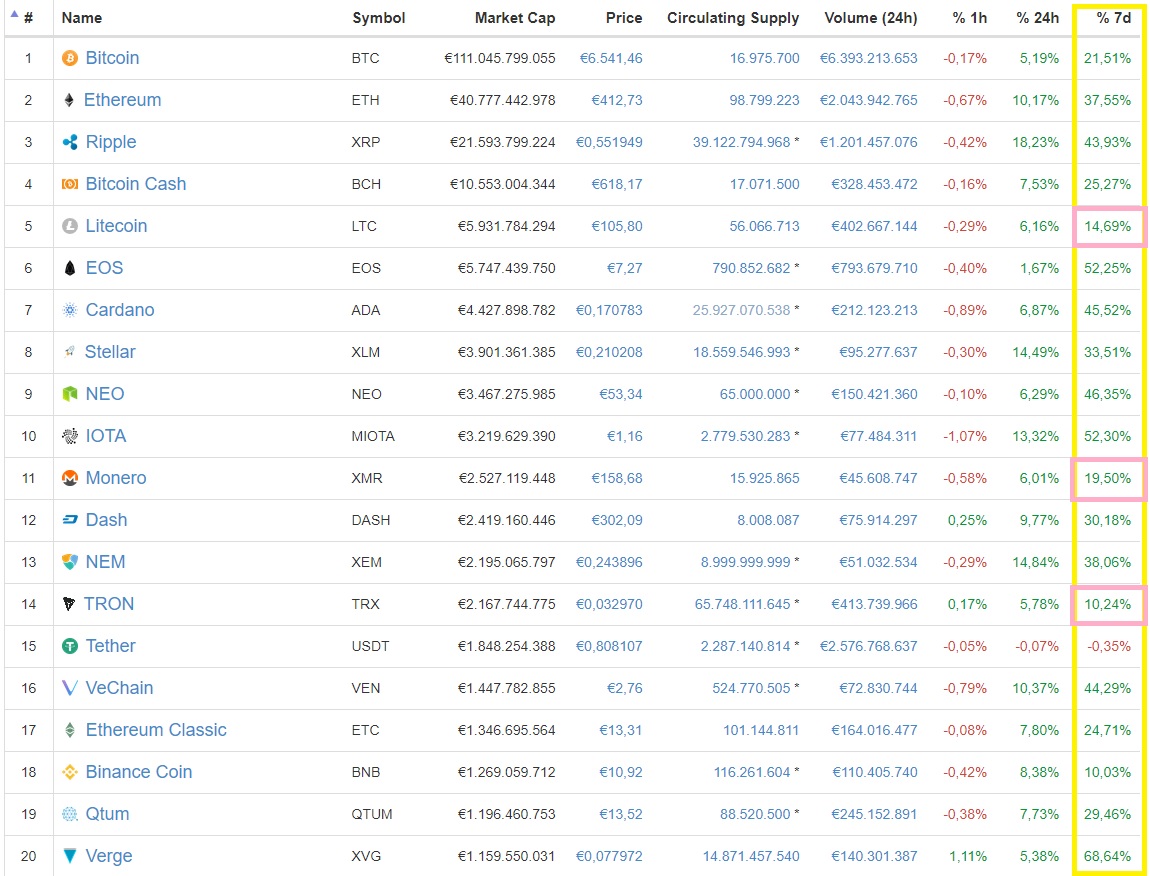Open the Cardano name link
Screen dimensions: 1150x876
(120, 310)
